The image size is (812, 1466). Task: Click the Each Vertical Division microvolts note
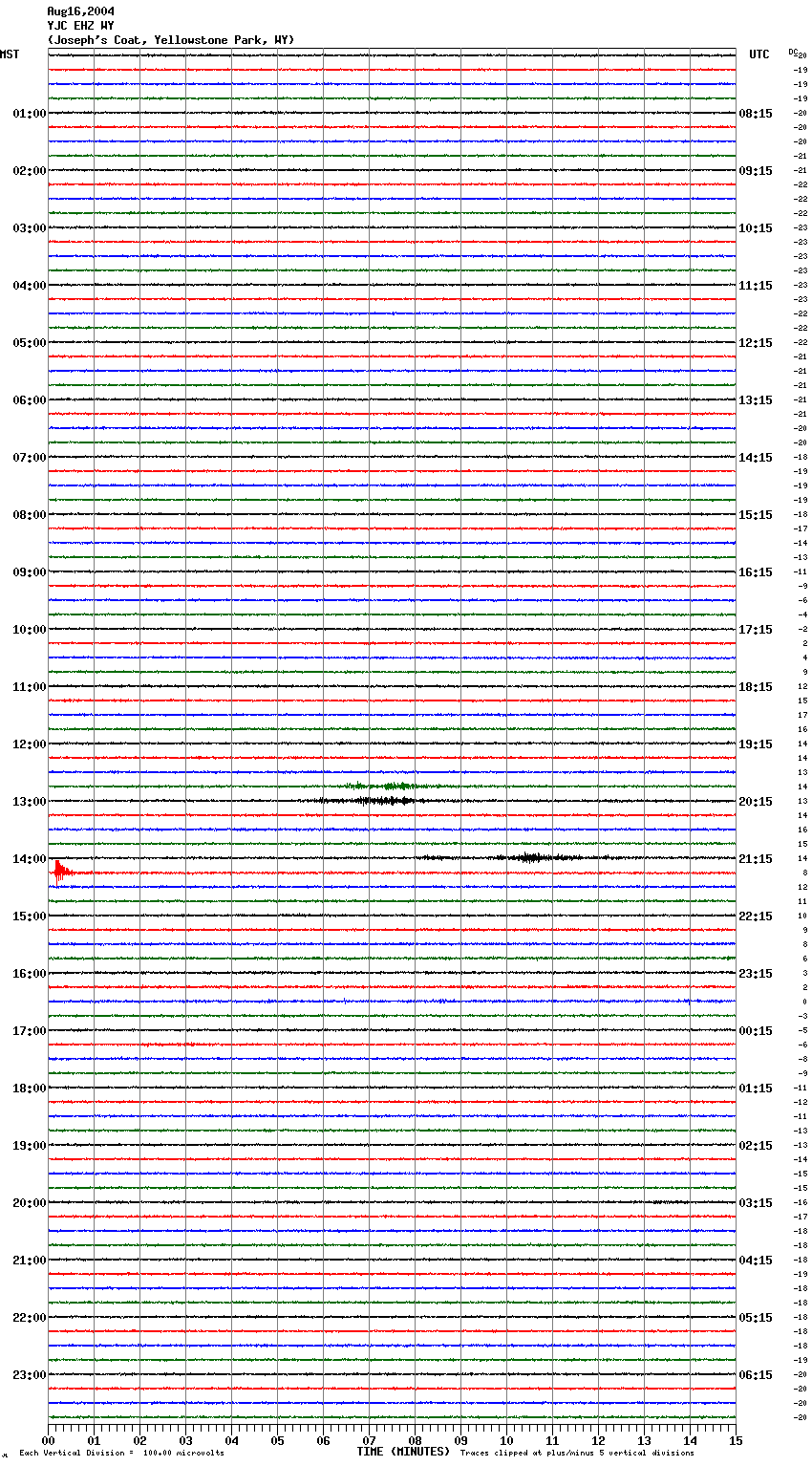click(121, 1454)
